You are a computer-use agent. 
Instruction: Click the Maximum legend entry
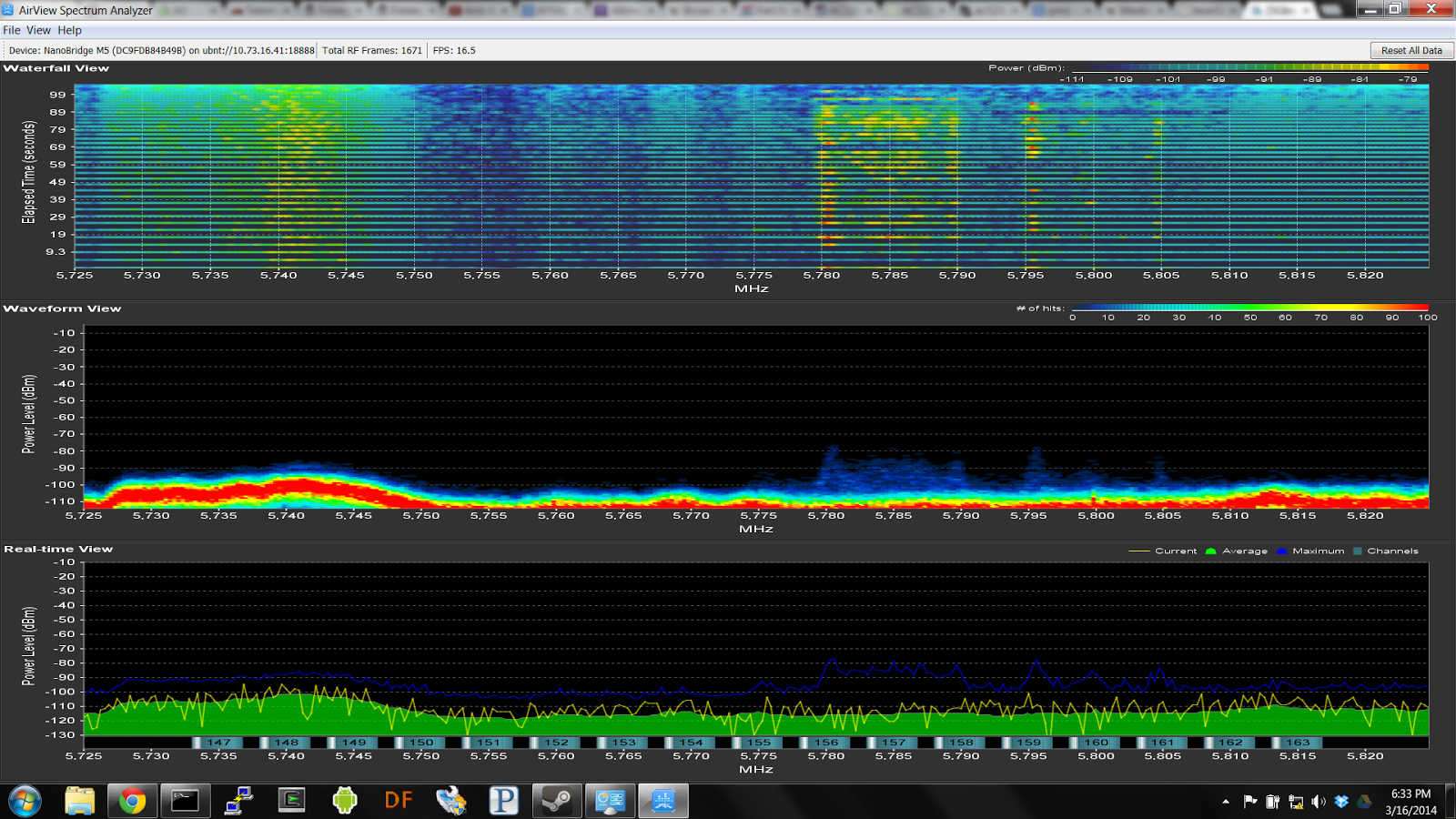[1310, 551]
